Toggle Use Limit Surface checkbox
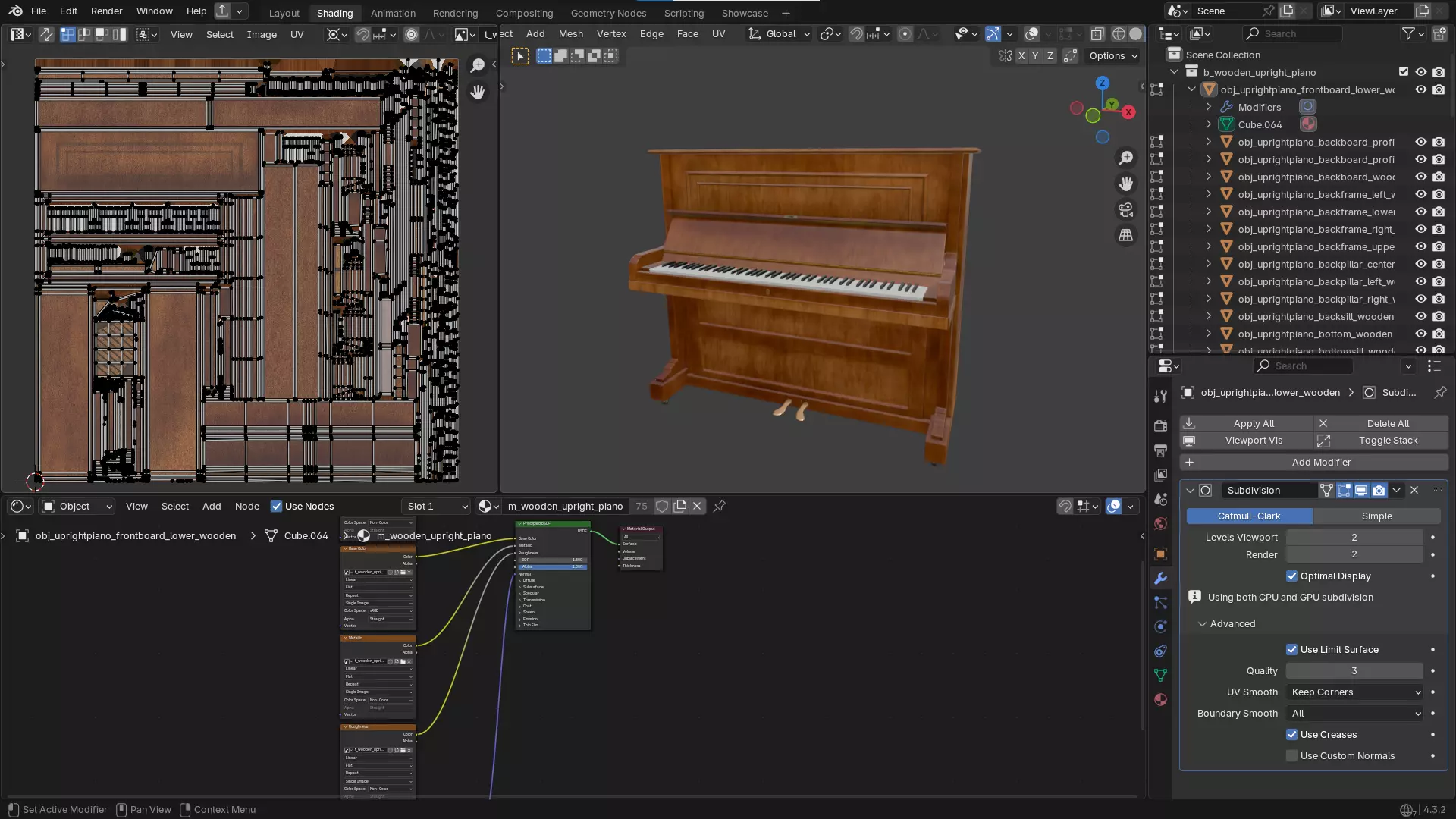1456x819 pixels. click(x=1291, y=649)
